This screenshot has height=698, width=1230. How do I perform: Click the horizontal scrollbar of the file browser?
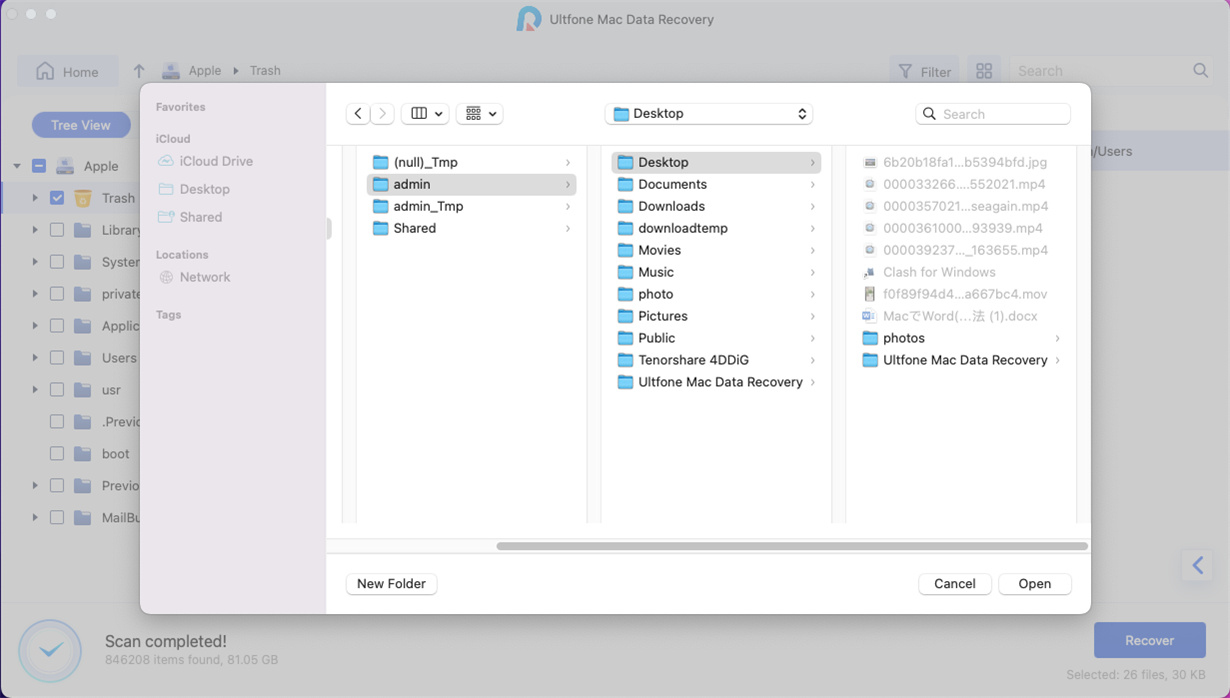coord(792,546)
